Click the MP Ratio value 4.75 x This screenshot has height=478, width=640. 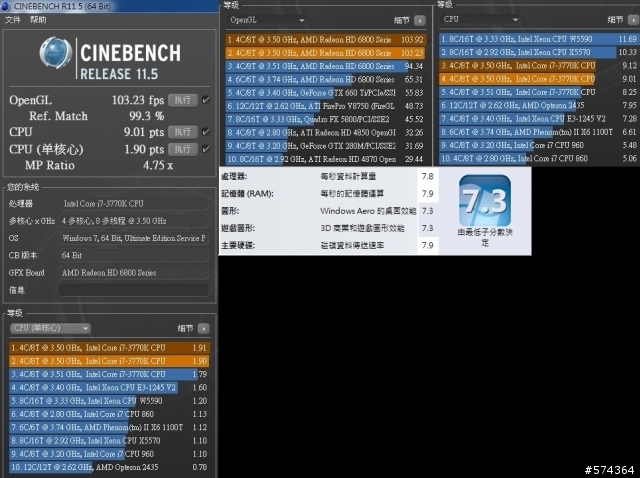tap(158, 165)
